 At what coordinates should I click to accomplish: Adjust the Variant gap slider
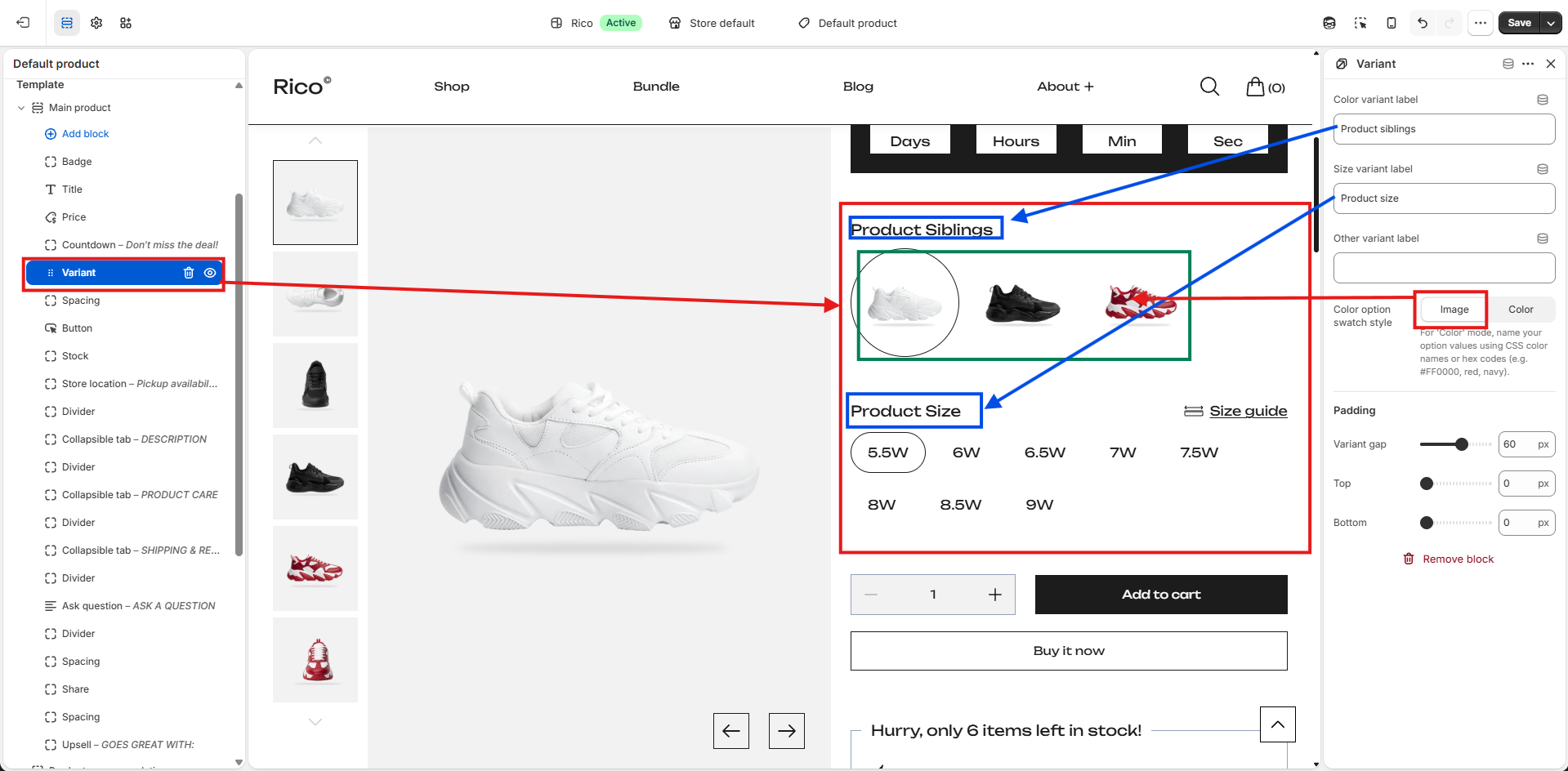click(1461, 444)
